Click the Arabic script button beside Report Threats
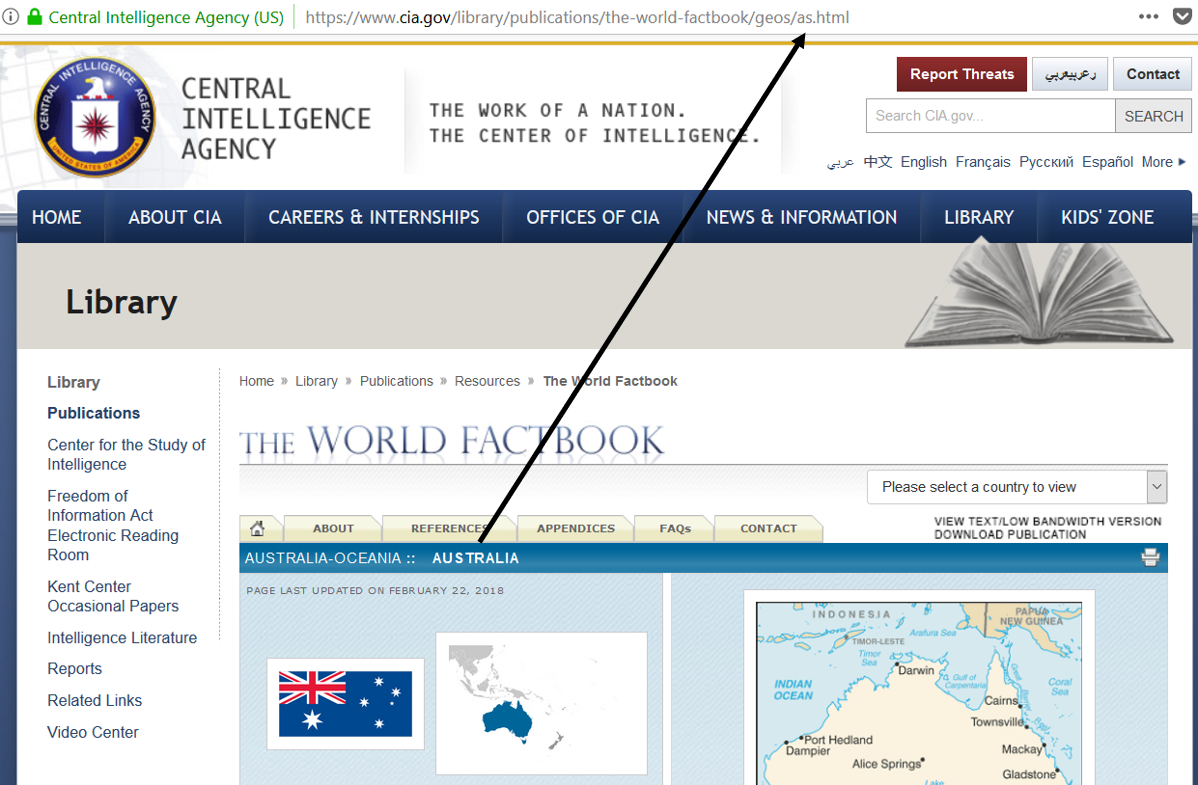 tap(1070, 74)
